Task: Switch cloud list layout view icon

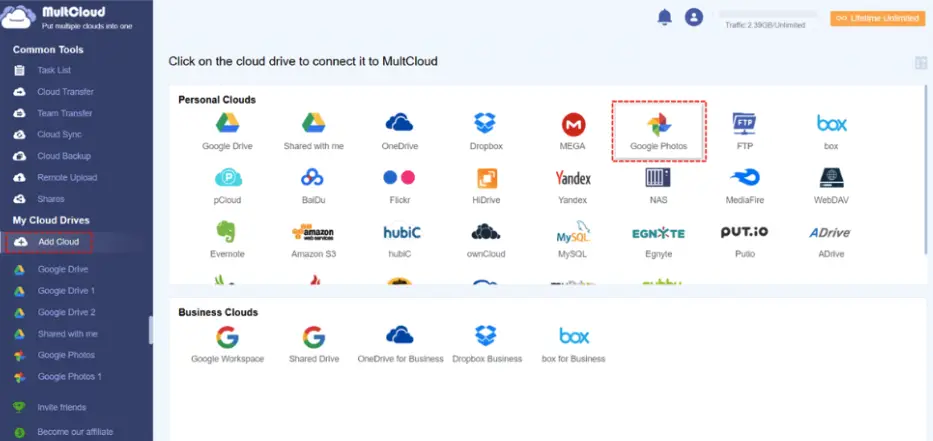Action: (x=921, y=63)
